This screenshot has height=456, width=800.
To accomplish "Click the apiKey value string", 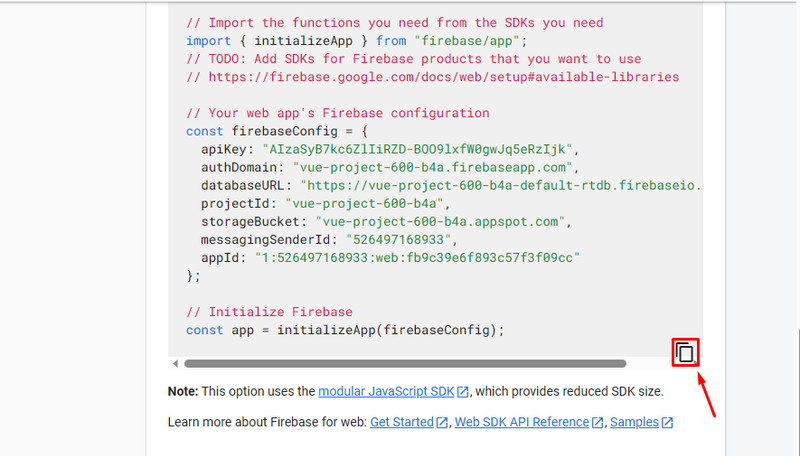I will [417, 149].
